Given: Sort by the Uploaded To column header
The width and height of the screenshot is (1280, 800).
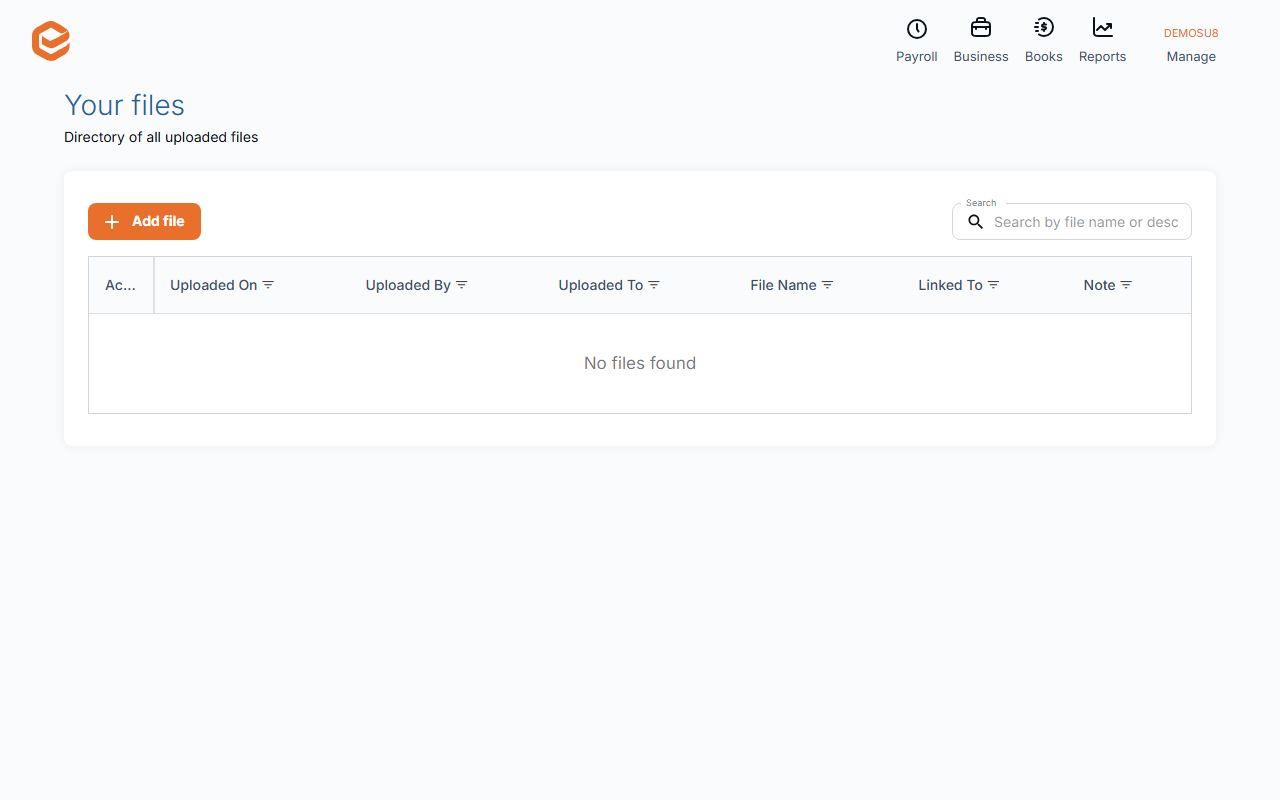Looking at the screenshot, I should 601,285.
